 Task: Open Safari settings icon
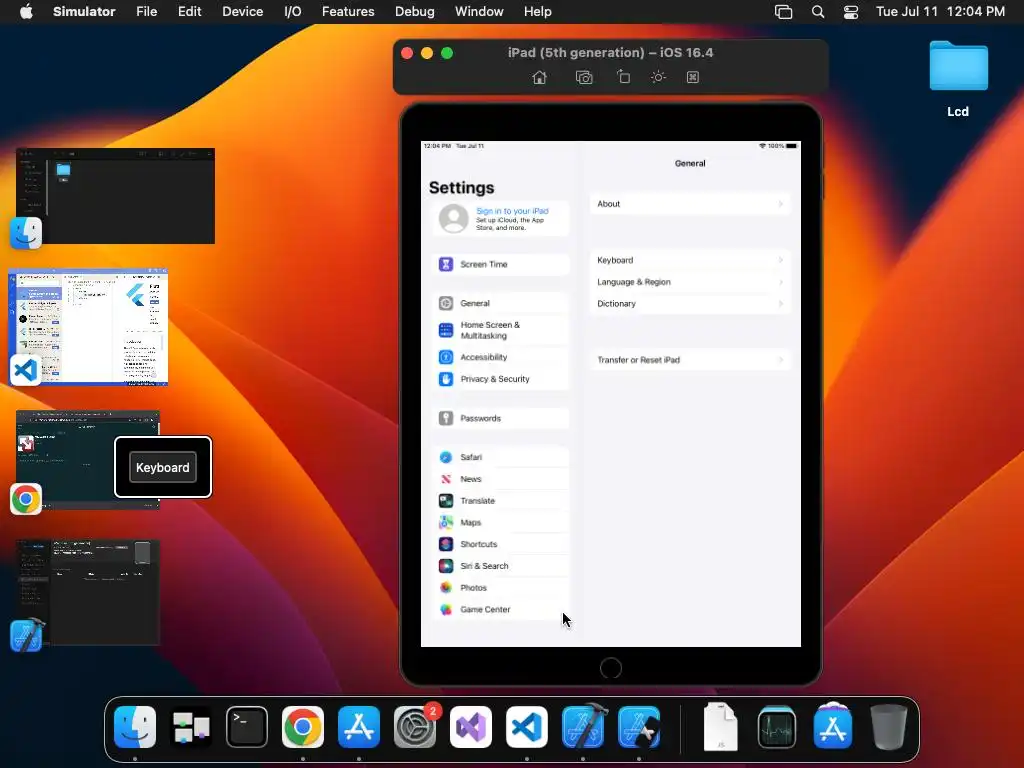point(446,457)
